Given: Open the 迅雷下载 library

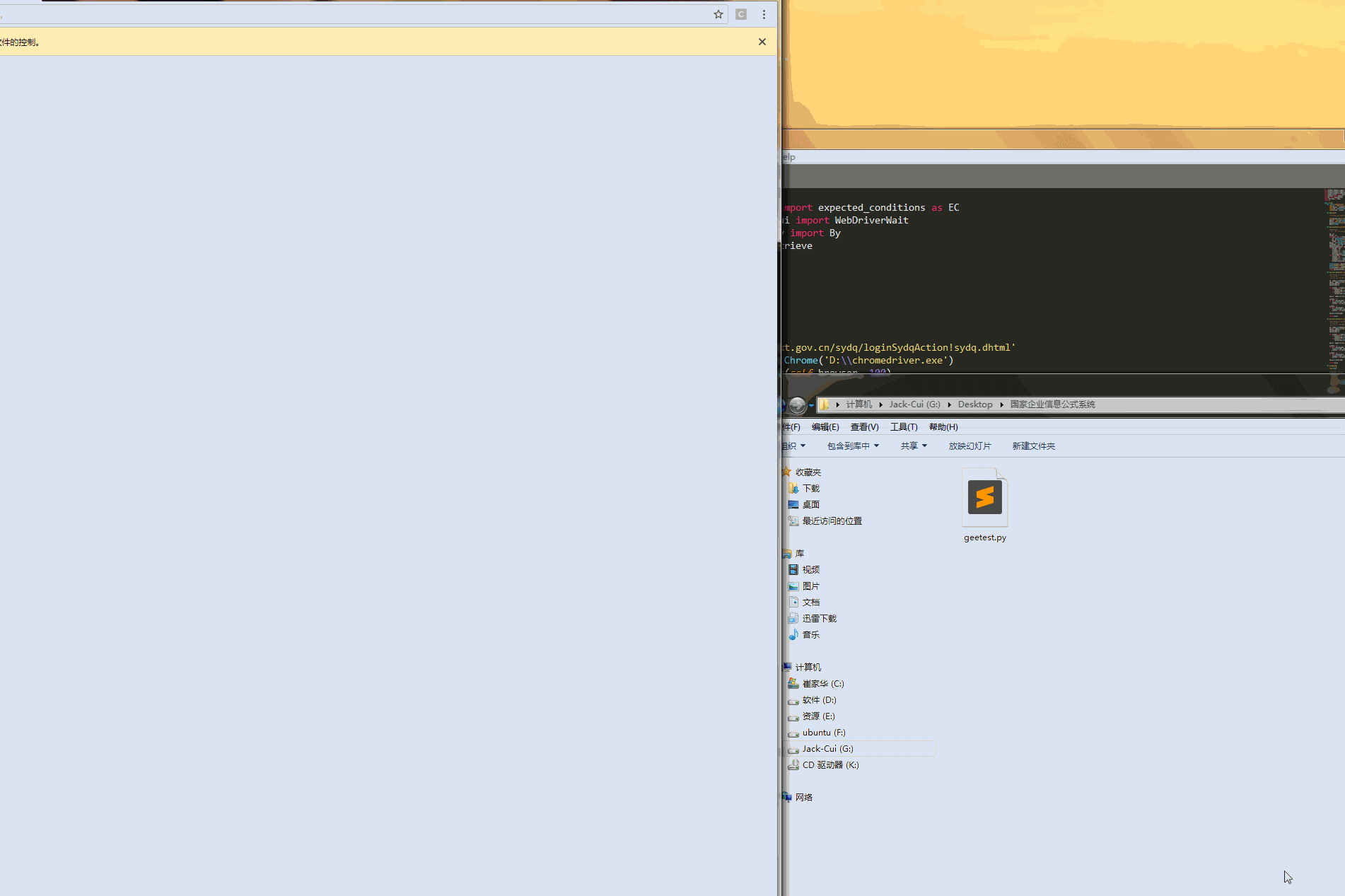Looking at the screenshot, I should point(819,619).
